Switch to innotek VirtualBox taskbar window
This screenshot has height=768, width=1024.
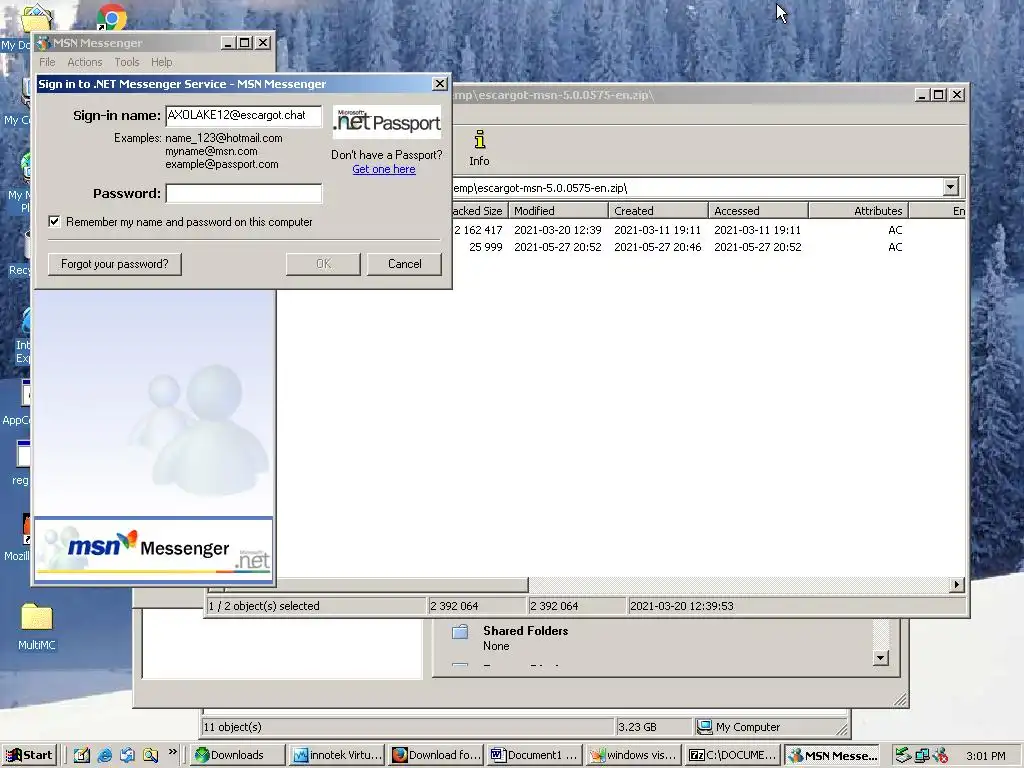337,755
